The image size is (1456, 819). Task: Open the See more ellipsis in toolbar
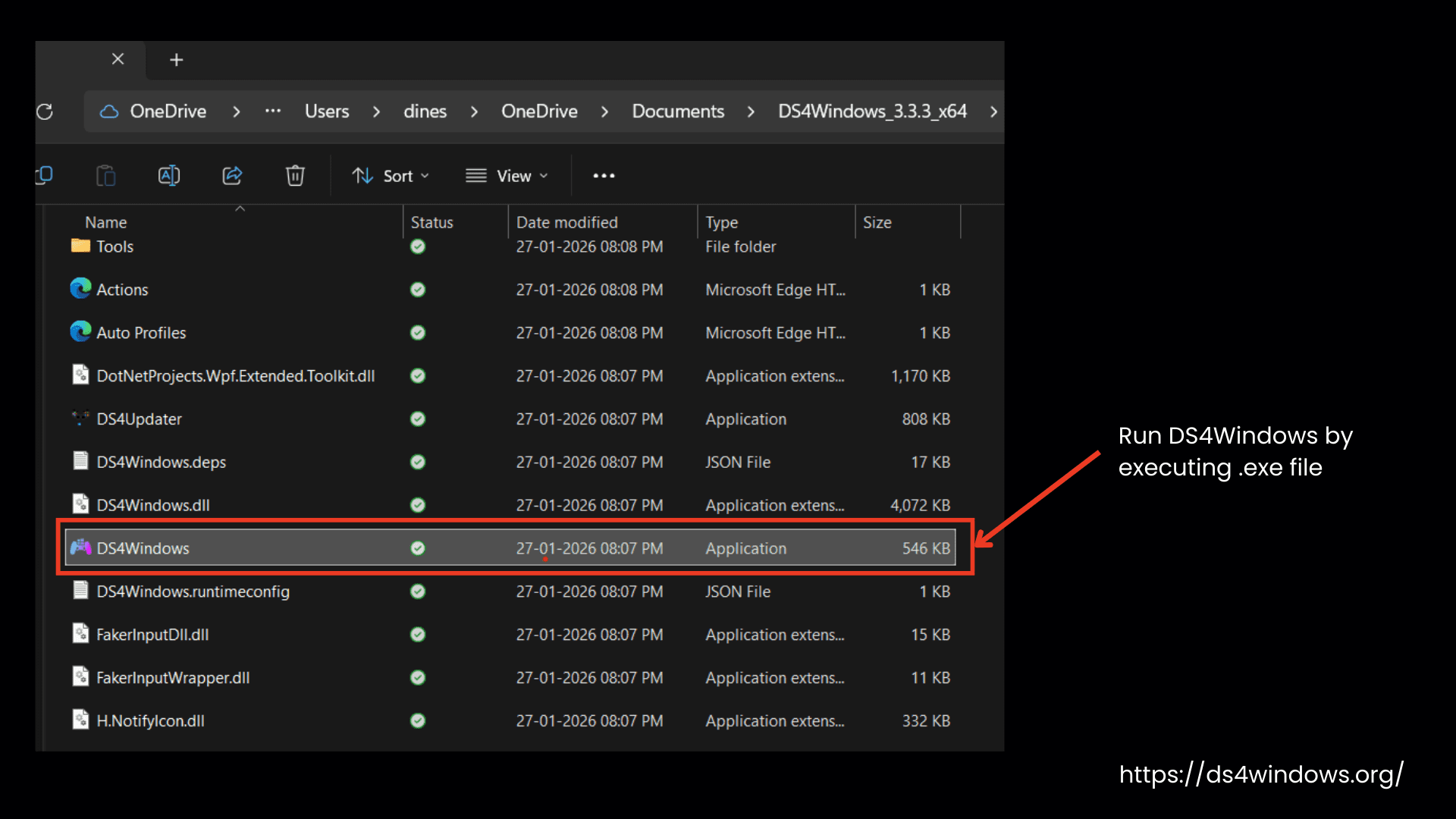click(x=604, y=176)
